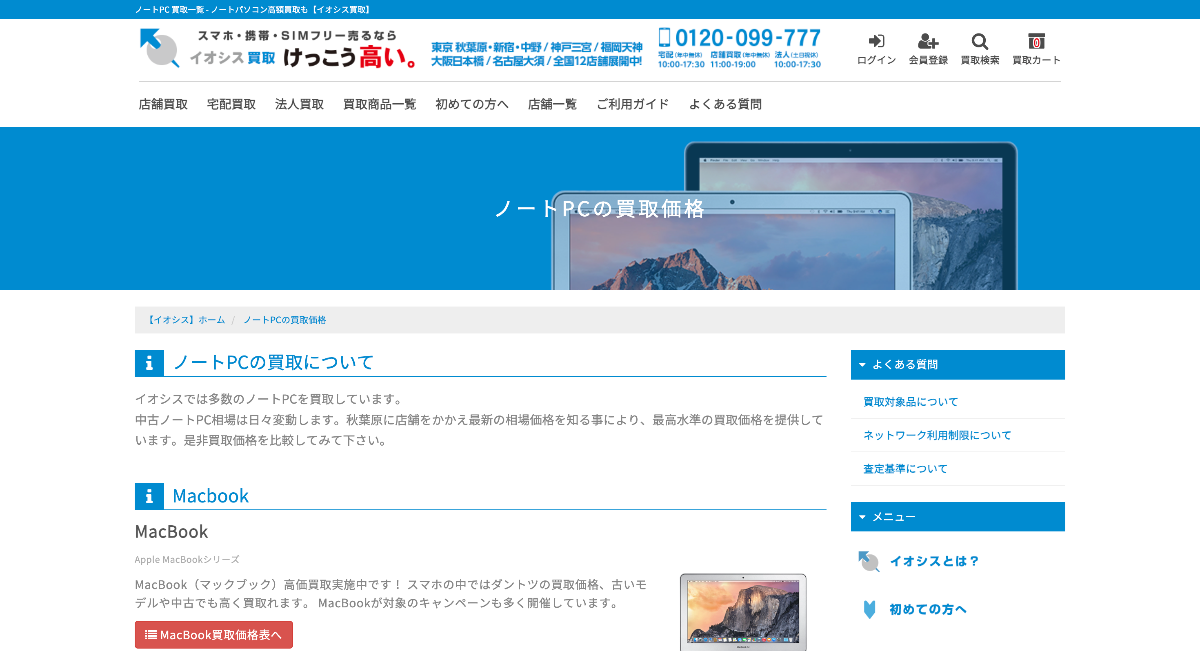
Task: Open 査定基準について FAQ link
Action: click(906, 468)
